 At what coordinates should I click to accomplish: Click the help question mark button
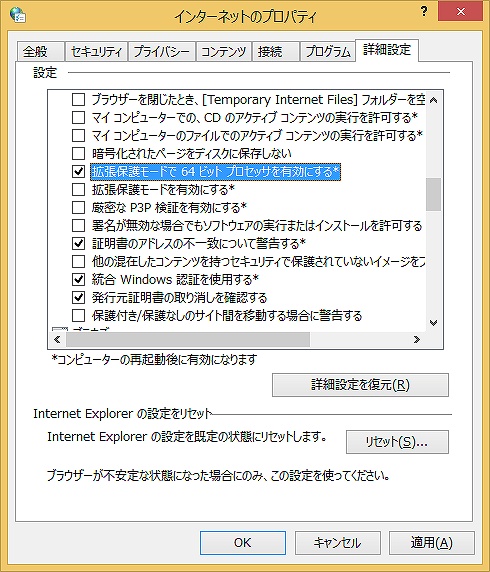[x=424, y=11]
